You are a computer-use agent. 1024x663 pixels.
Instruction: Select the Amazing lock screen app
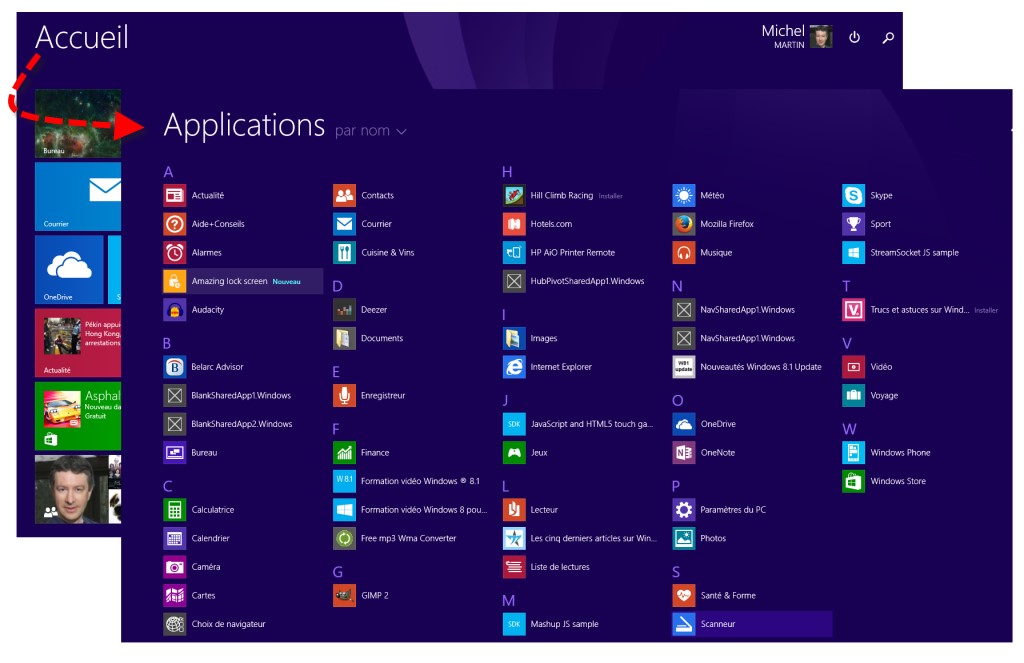243,281
